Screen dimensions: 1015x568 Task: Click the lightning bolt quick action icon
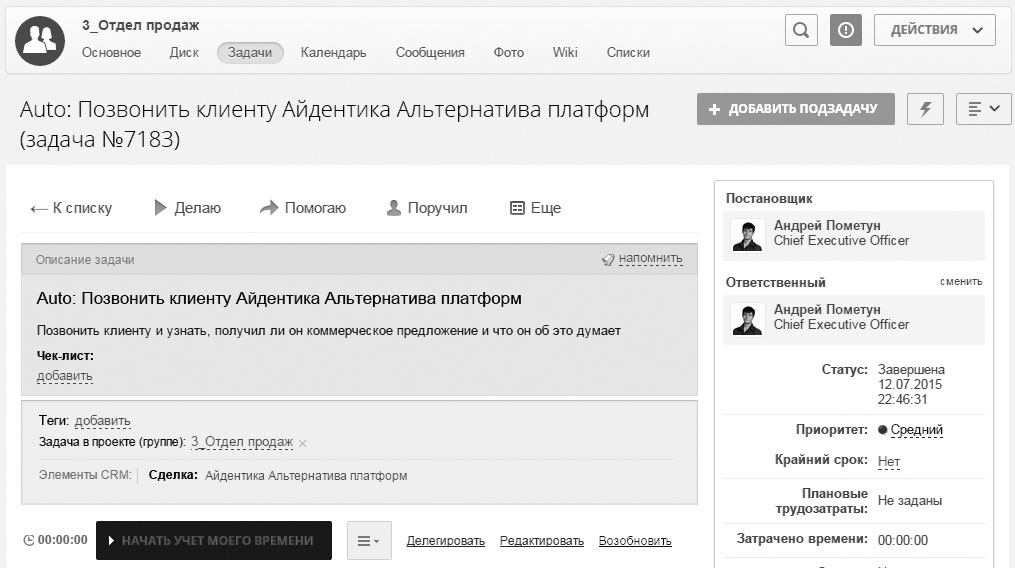click(x=925, y=109)
